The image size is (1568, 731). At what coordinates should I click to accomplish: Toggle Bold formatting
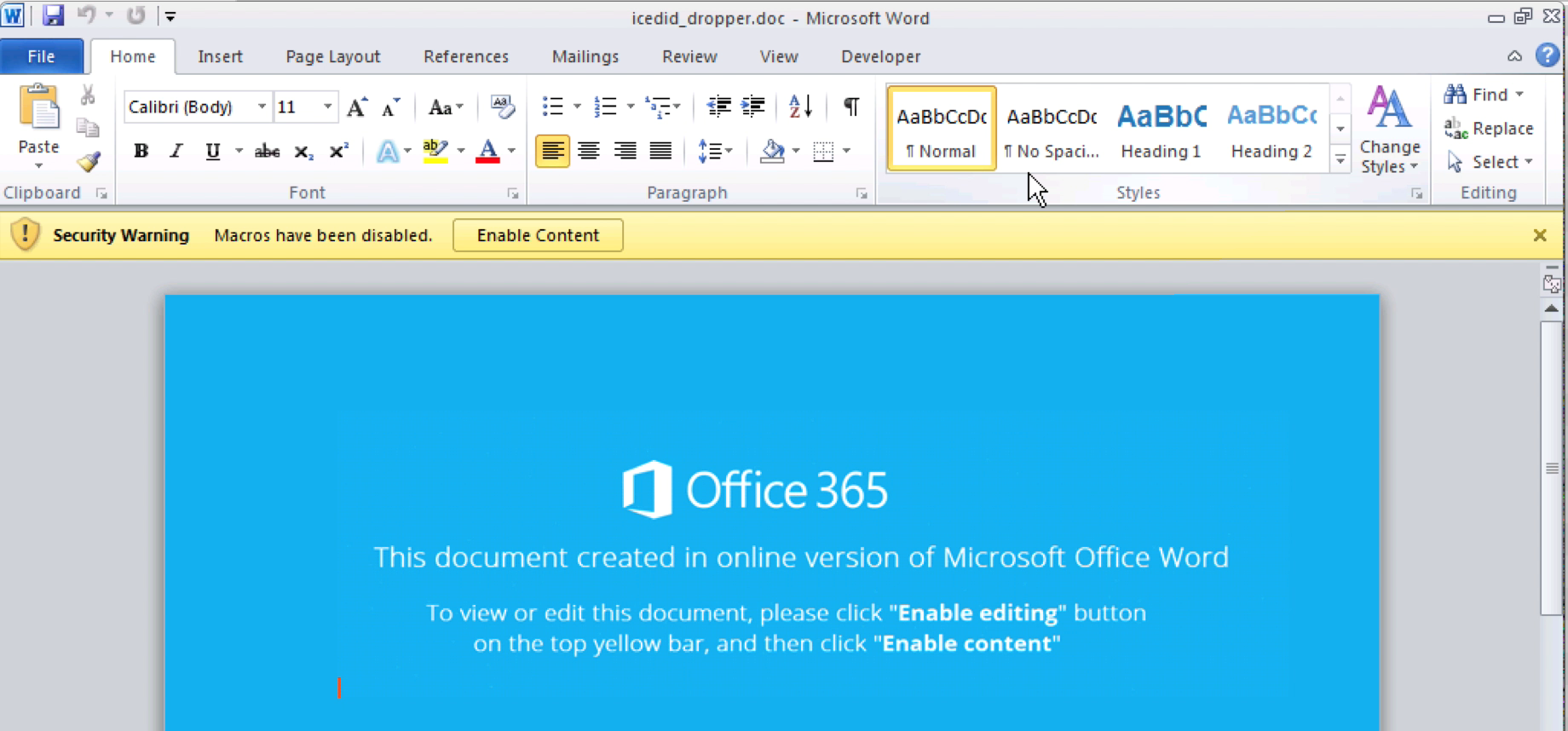[141, 152]
